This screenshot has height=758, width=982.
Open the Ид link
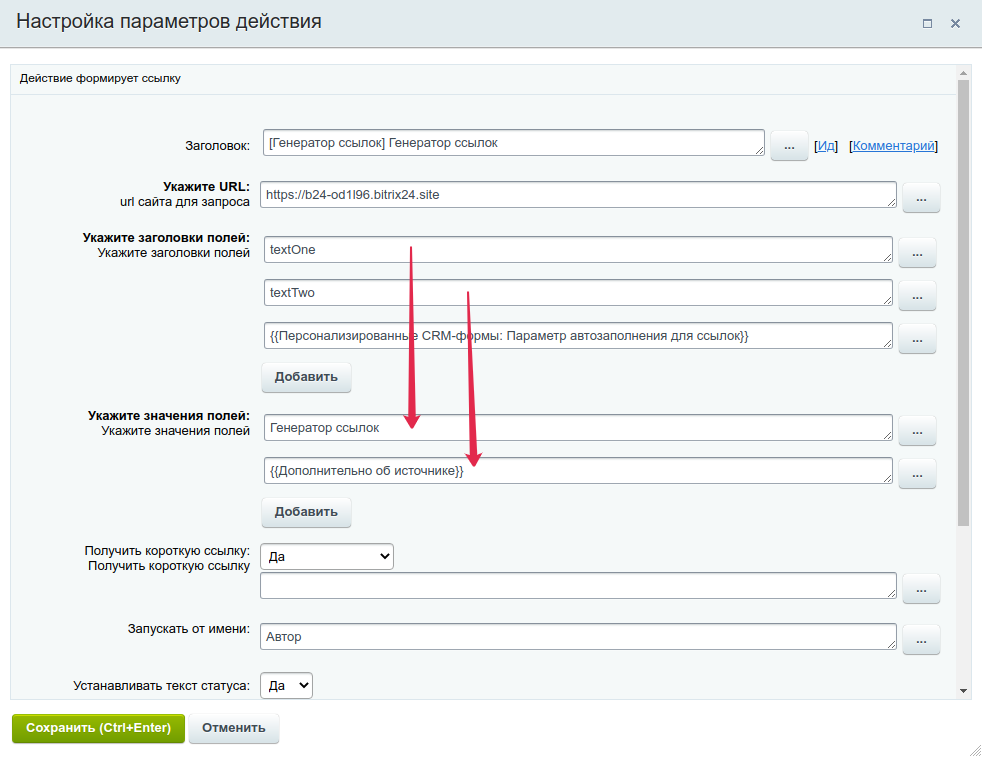coord(825,146)
